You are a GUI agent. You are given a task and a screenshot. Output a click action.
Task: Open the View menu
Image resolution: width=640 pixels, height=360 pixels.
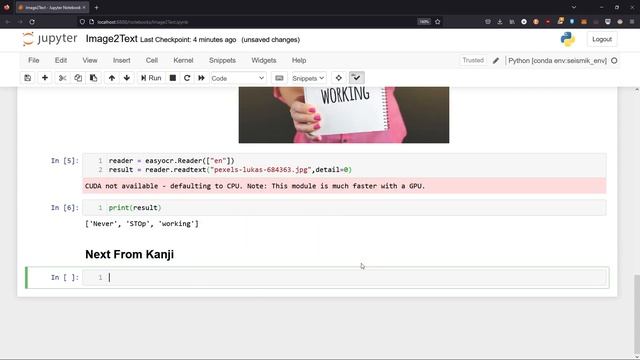pyautogui.click(x=90, y=60)
